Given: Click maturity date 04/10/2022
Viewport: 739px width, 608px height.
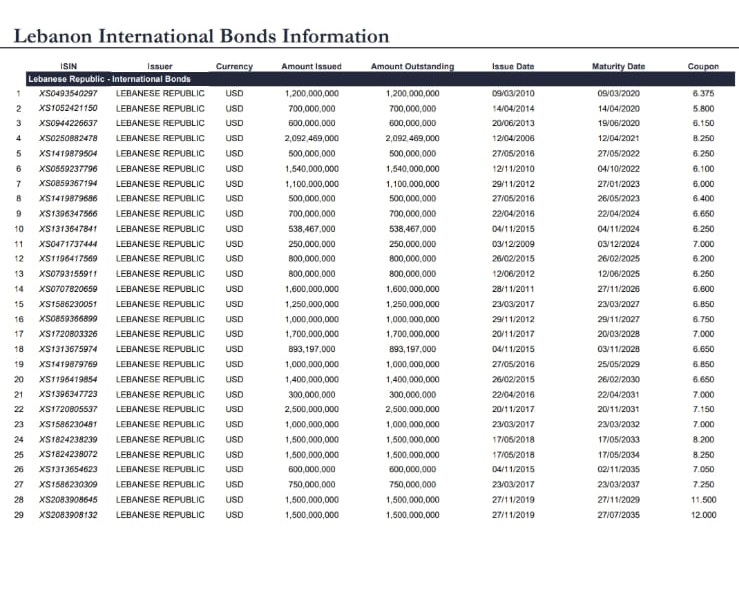Looking at the screenshot, I should pyautogui.click(x=618, y=168).
